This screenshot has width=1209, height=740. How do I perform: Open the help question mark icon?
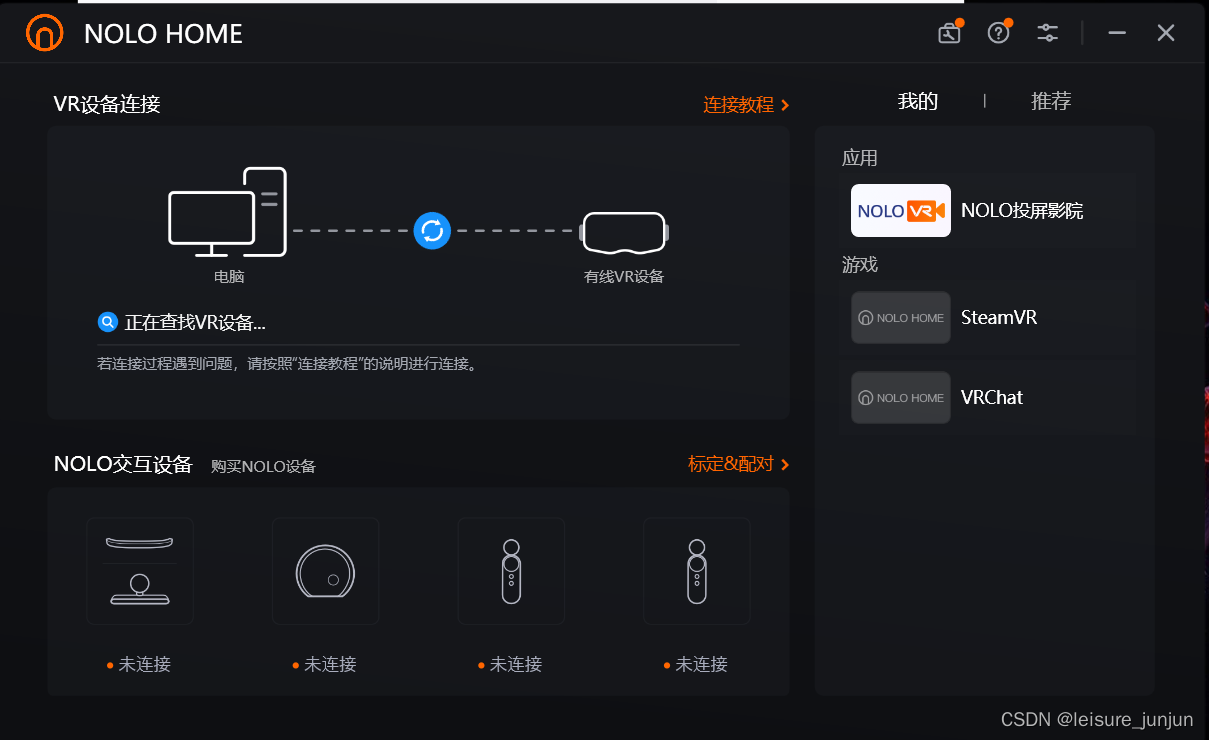[x=998, y=33]
